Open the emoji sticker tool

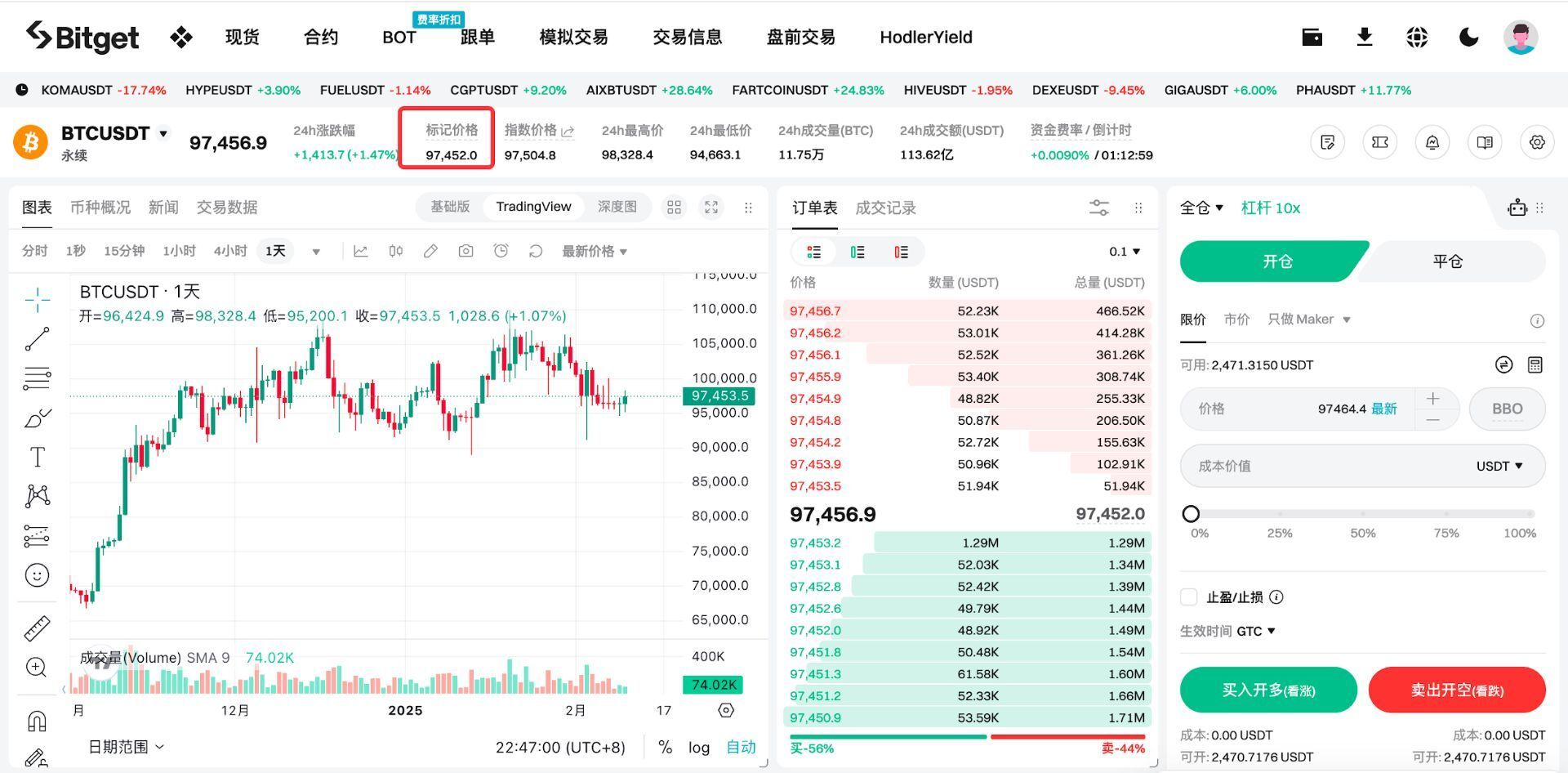[37, 575]
